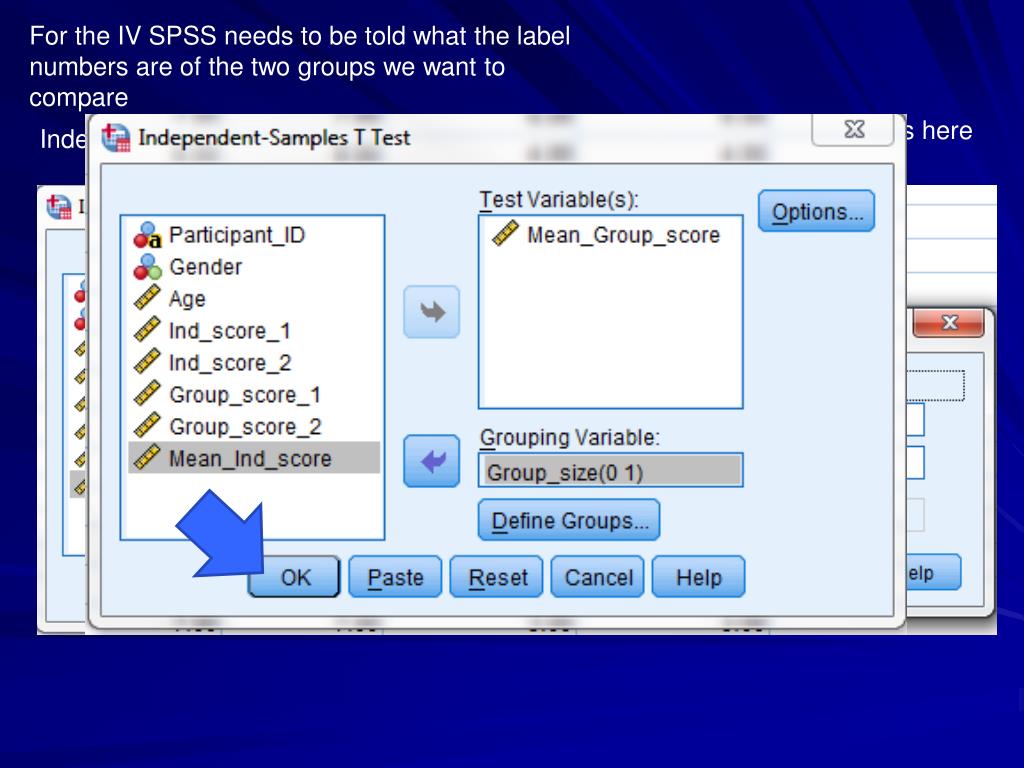Close the Independent-Samples T Test dialog
This screenshot has height=768, width=1024.
click(x=853, y=129)
